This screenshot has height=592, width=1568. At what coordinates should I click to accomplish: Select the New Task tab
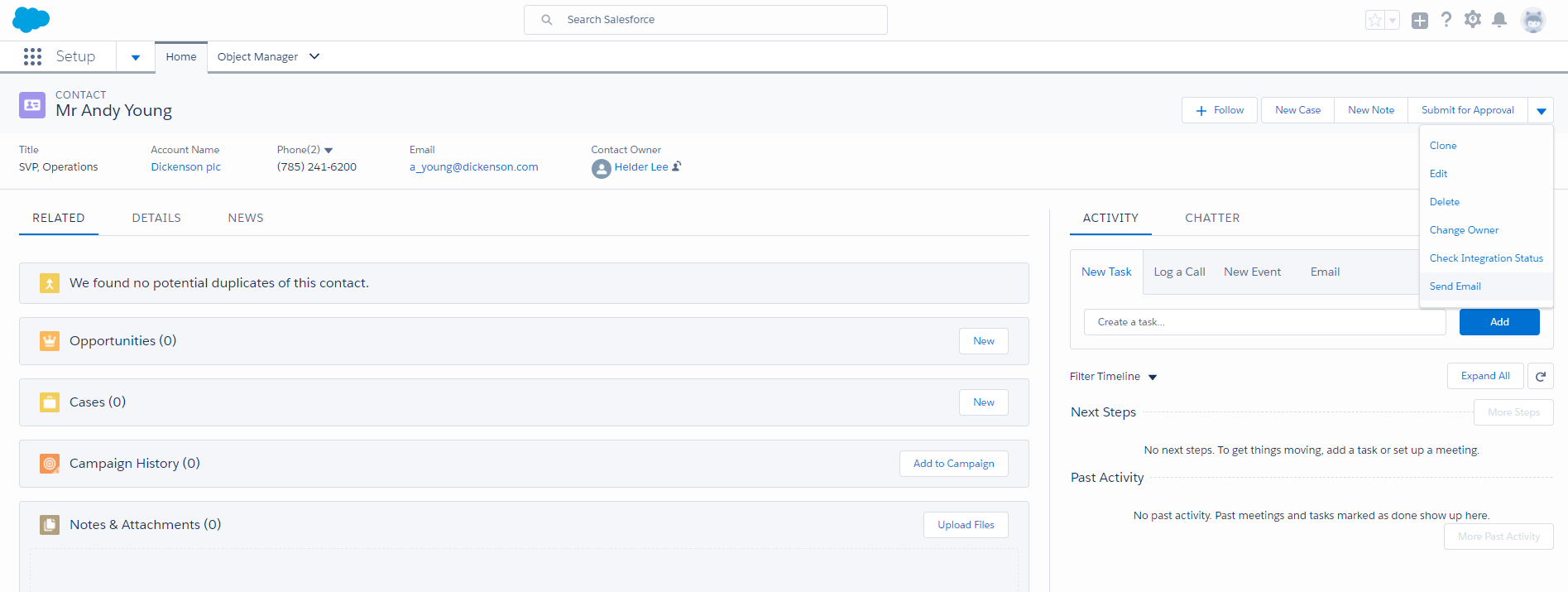click(x=1106, y=272)
